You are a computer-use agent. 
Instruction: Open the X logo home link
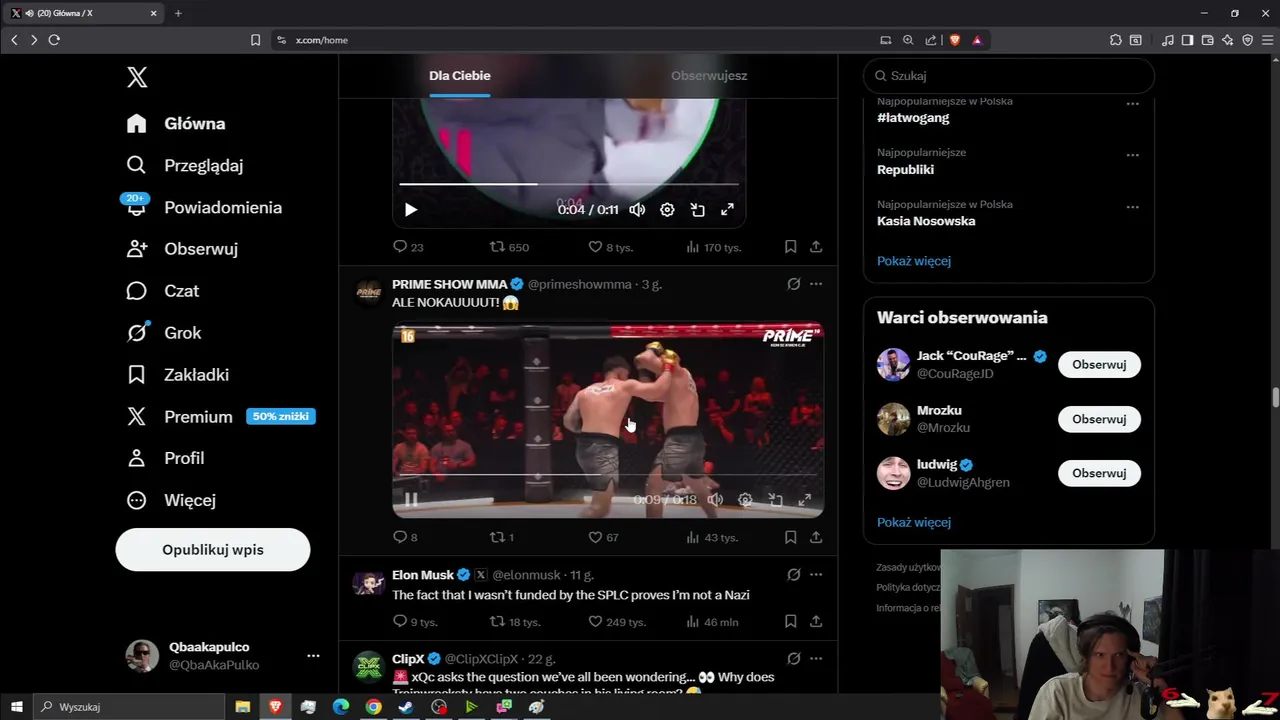[138, 77]
